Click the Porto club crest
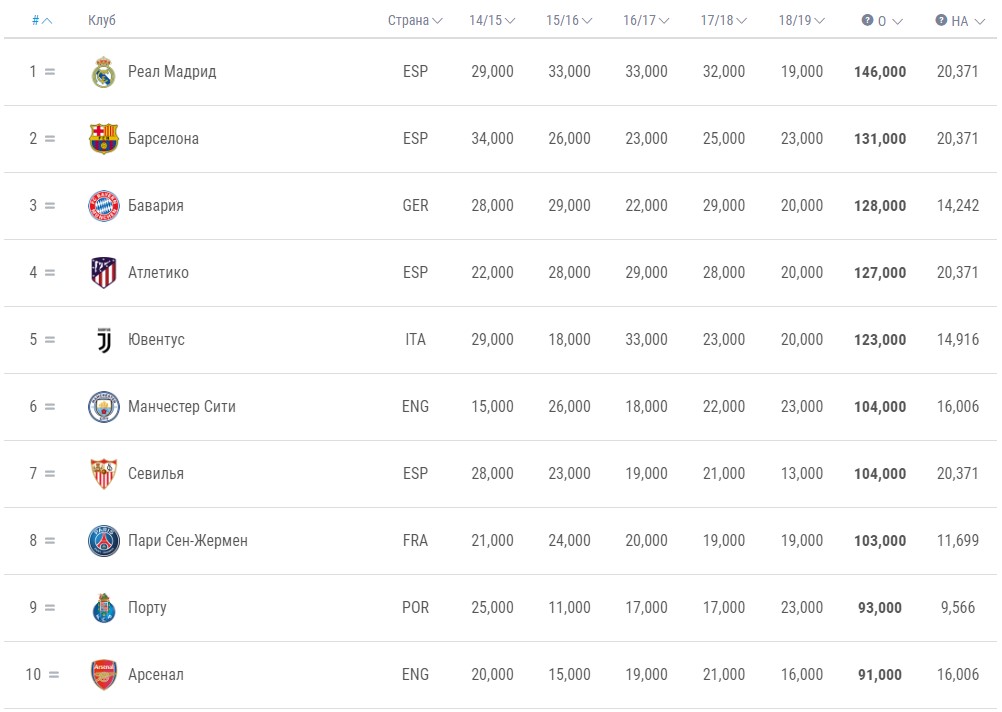Viewport: 1002px width, 712px height. 104,608
